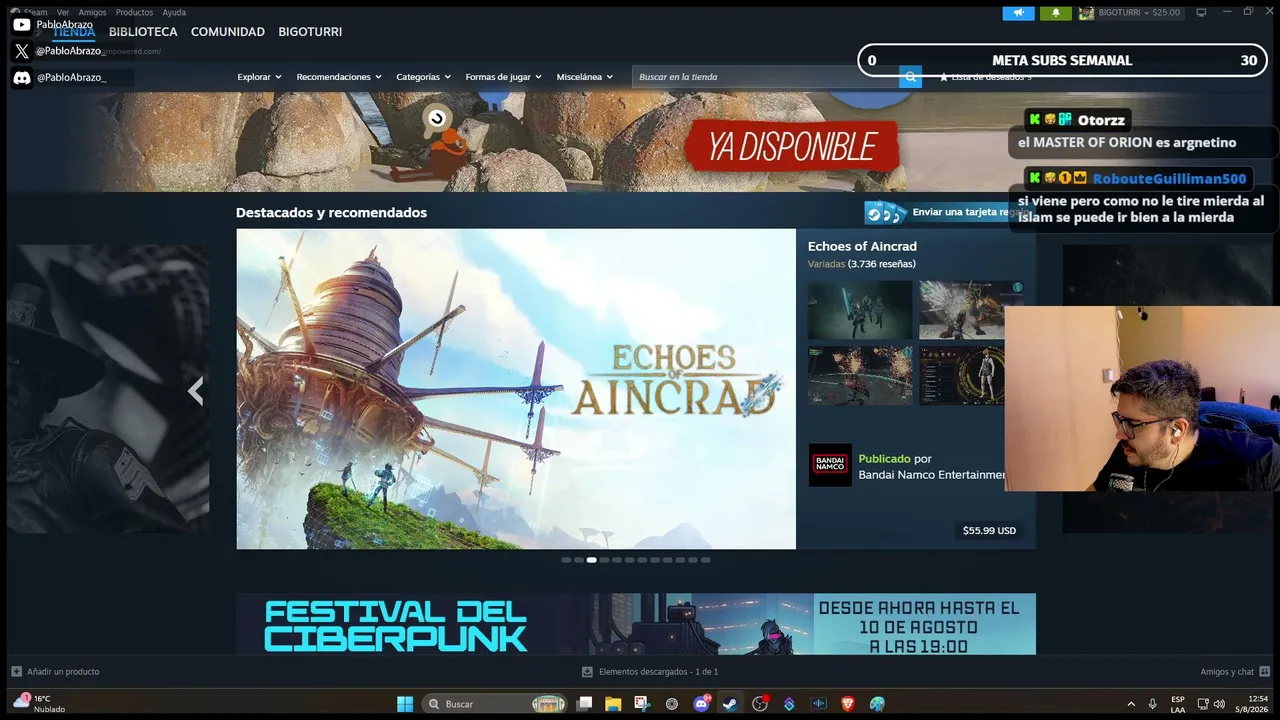Click the store search magnifier button
The height and width of the screenshot is (720, 1280).
click(910, 77)
